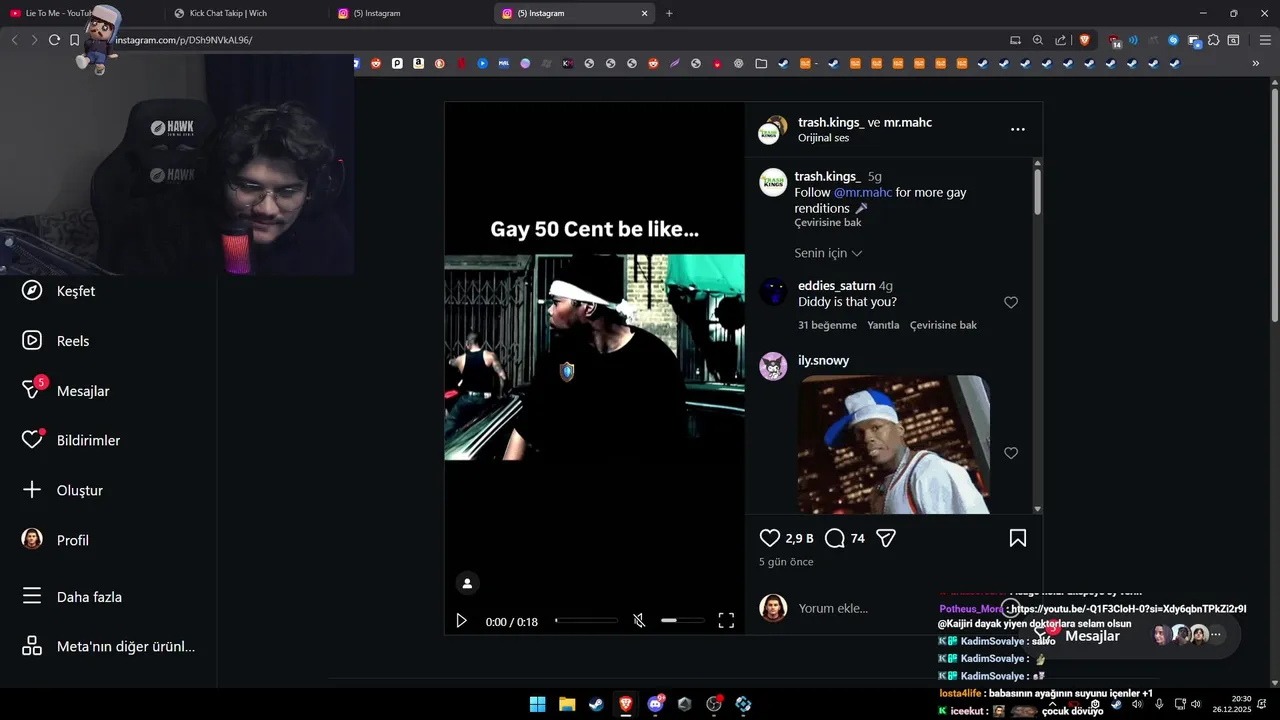The image size is (1280, 720).
Task: Open the Shazam extension icon
Action: pos(1174,40)
